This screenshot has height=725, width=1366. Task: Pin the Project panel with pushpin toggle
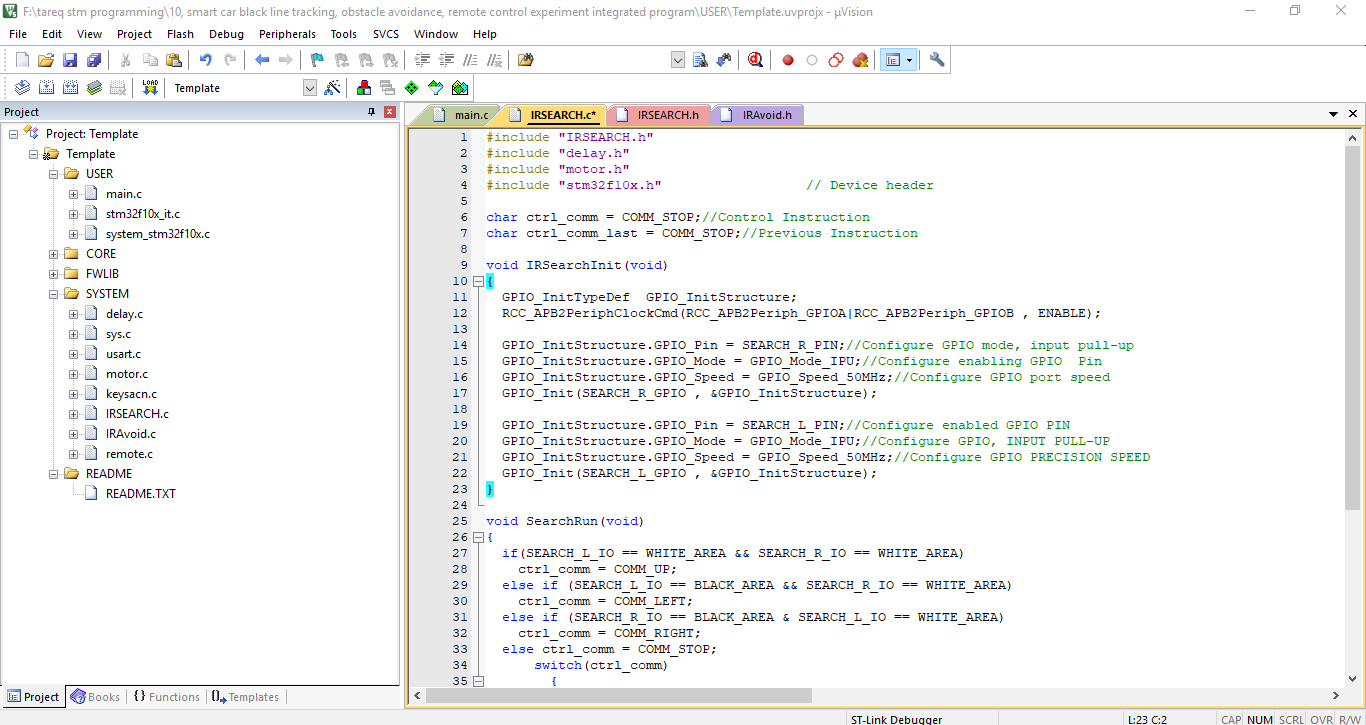372,112
